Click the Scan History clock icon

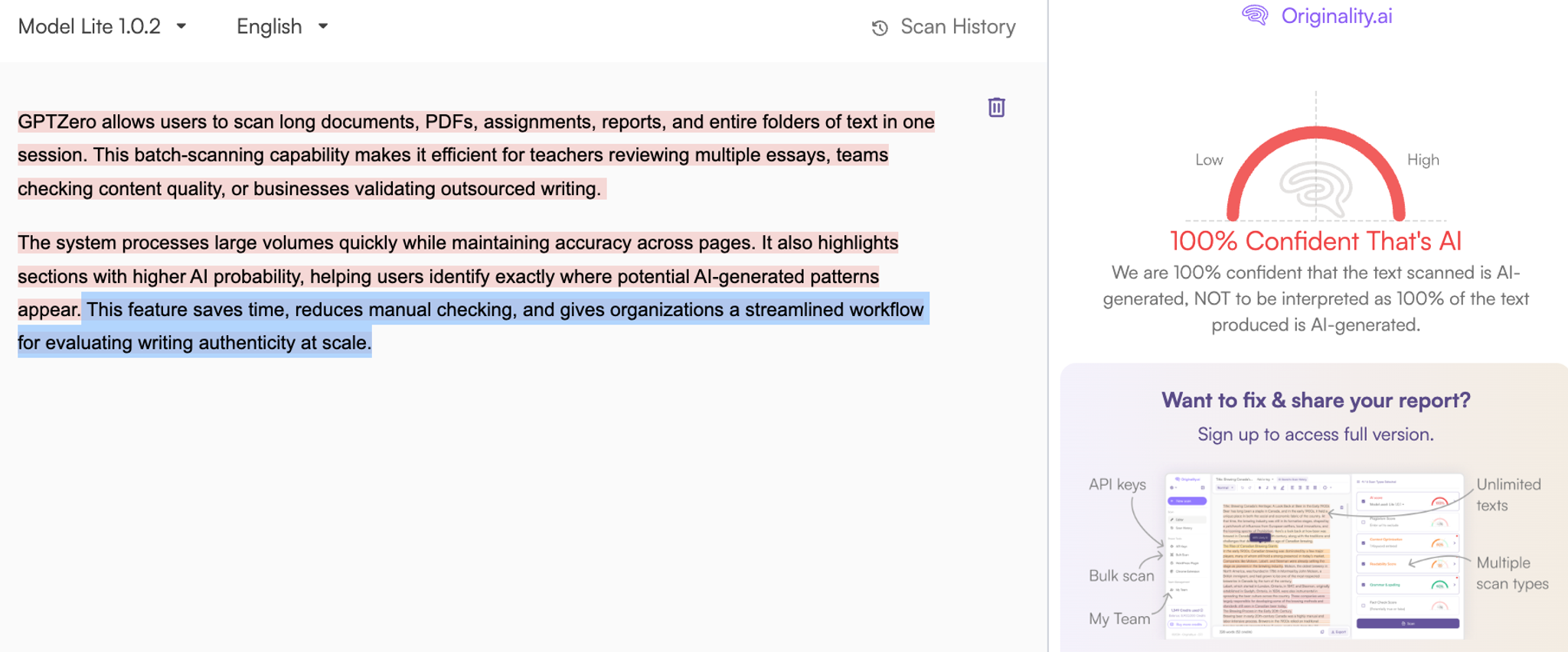pyautogui.click(x=880, y=28)
